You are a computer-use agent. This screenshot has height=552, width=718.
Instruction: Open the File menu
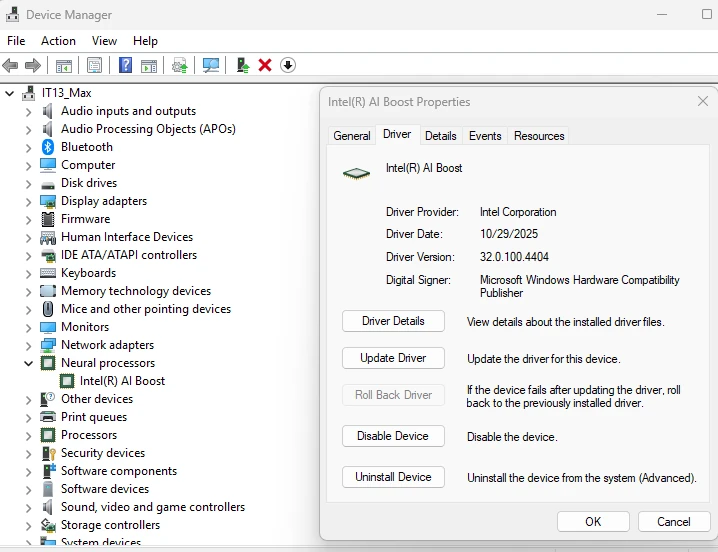coord(16,41)
